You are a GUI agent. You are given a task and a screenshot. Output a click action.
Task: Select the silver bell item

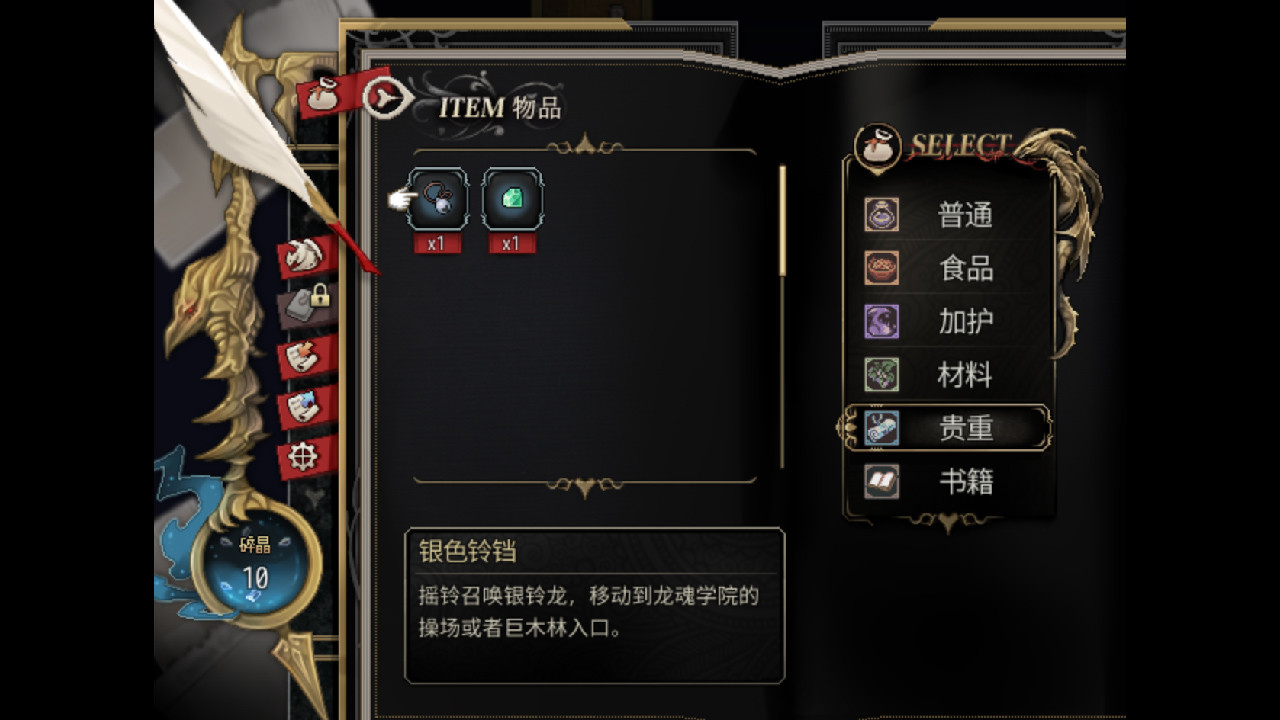click(437, 199)
